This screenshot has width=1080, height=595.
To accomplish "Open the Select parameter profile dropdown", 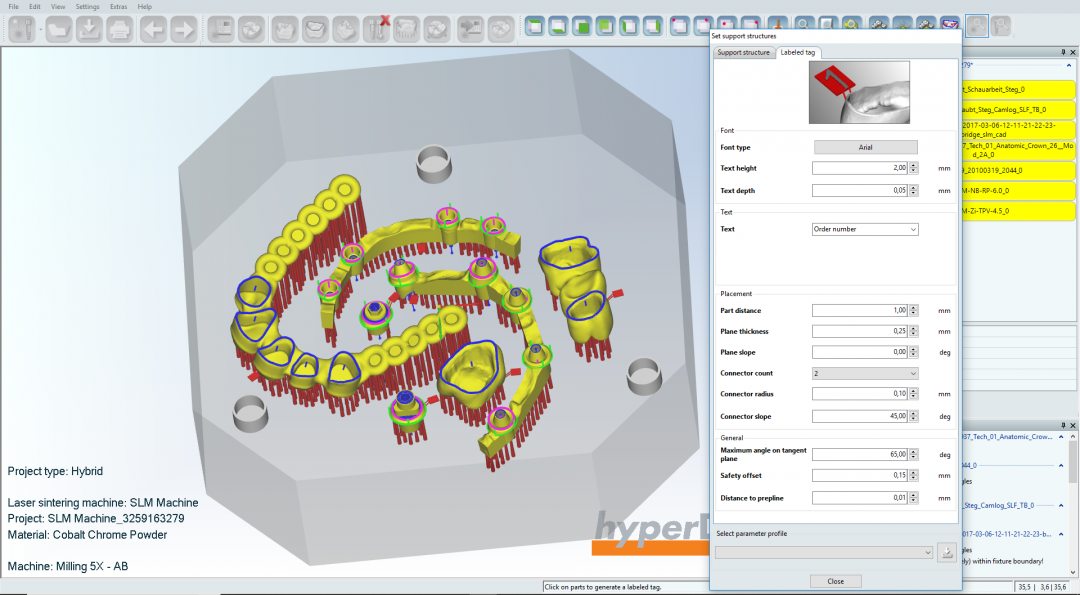I will tap(822, 552).
